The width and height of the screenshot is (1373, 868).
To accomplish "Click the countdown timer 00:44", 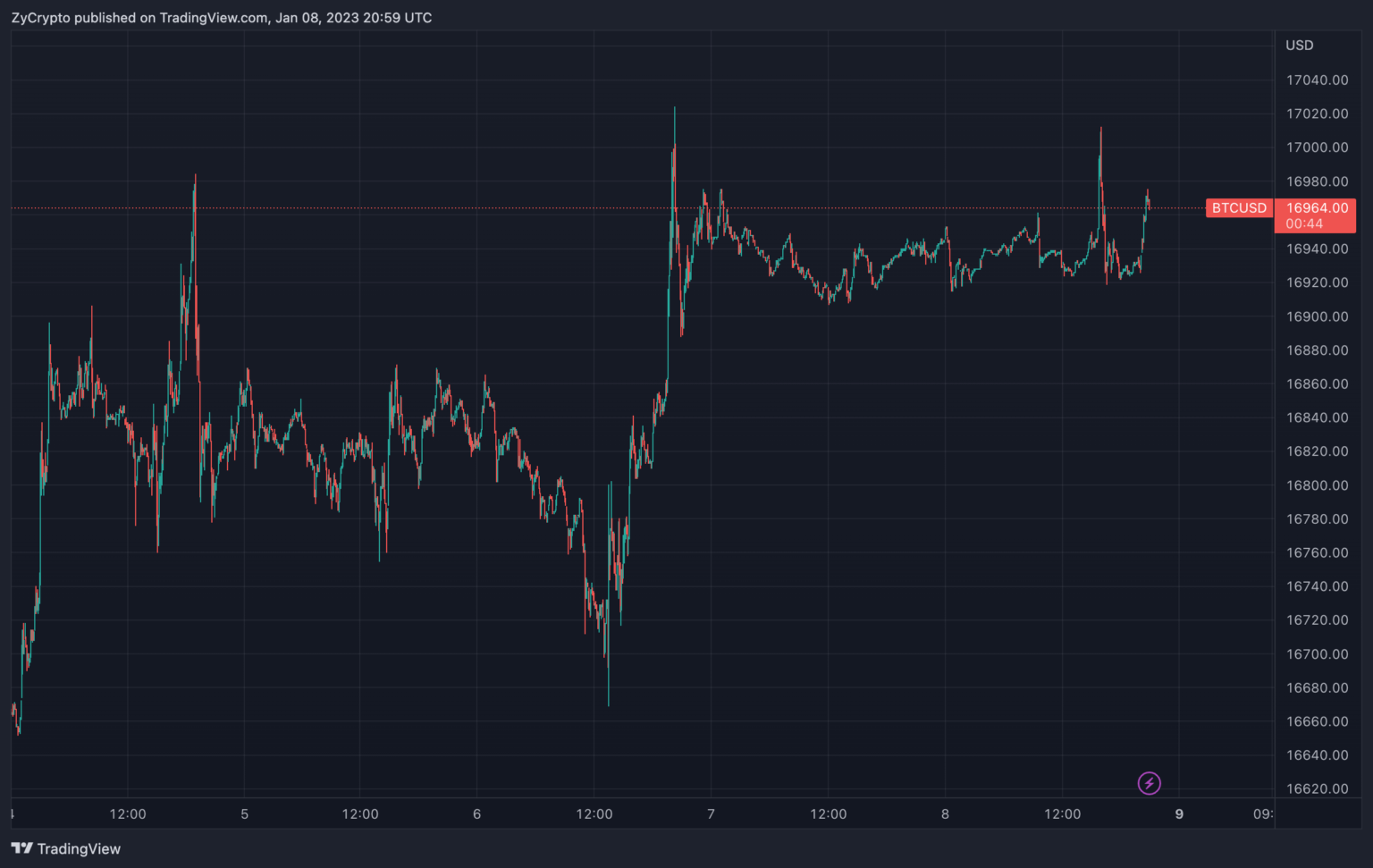I will tap(1304, 224).
